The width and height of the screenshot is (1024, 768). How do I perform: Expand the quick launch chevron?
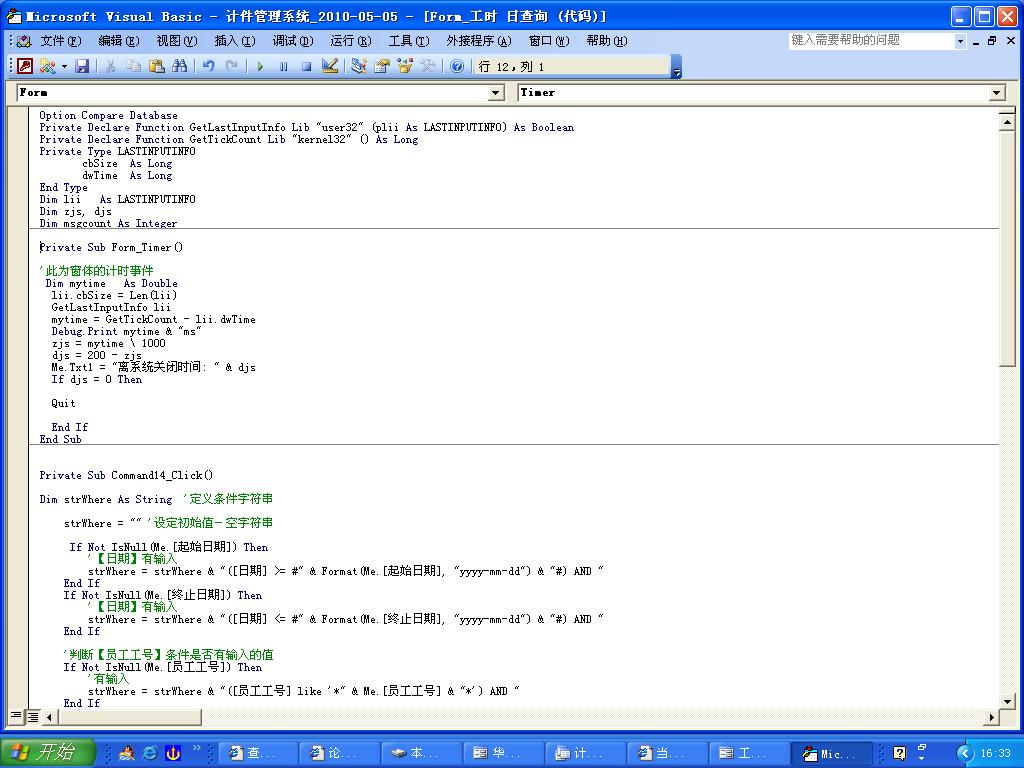tap(197, 748)
